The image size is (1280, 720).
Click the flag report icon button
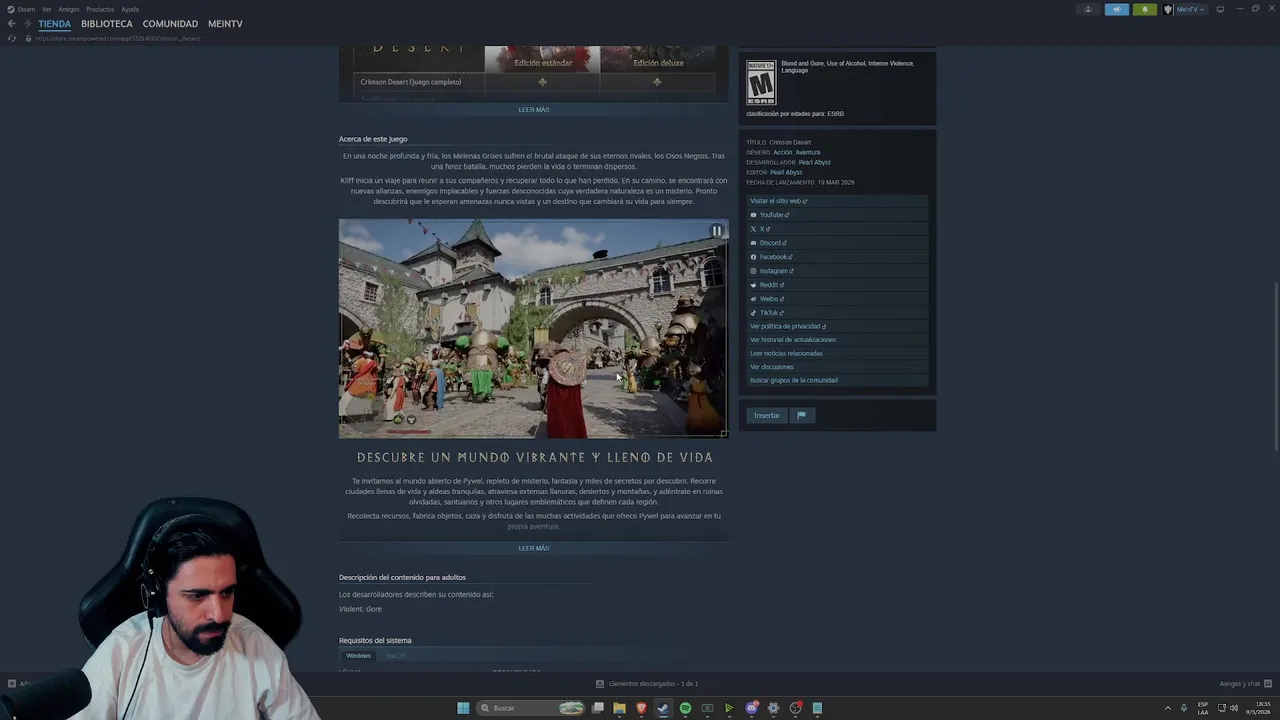click(801, 415)
